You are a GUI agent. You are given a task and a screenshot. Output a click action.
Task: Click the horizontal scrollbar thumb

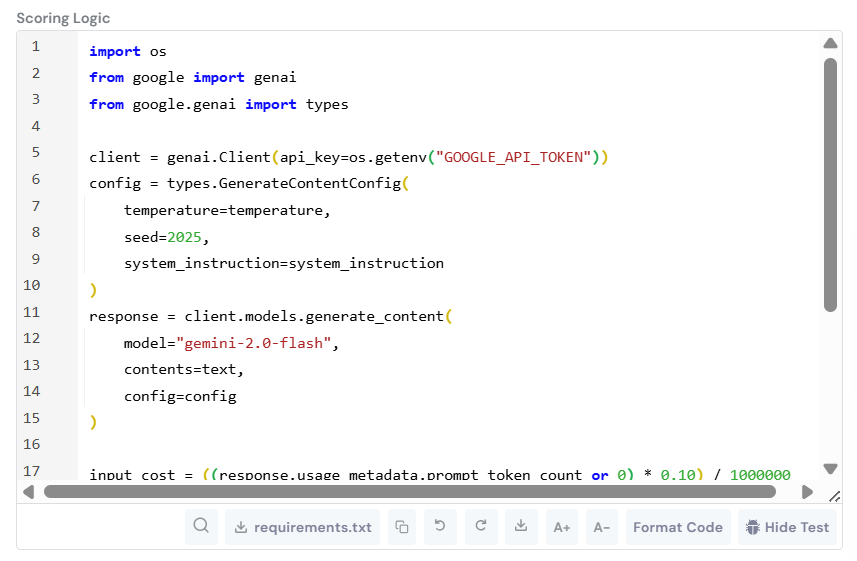pyautogui.click(x=410, y=492)
